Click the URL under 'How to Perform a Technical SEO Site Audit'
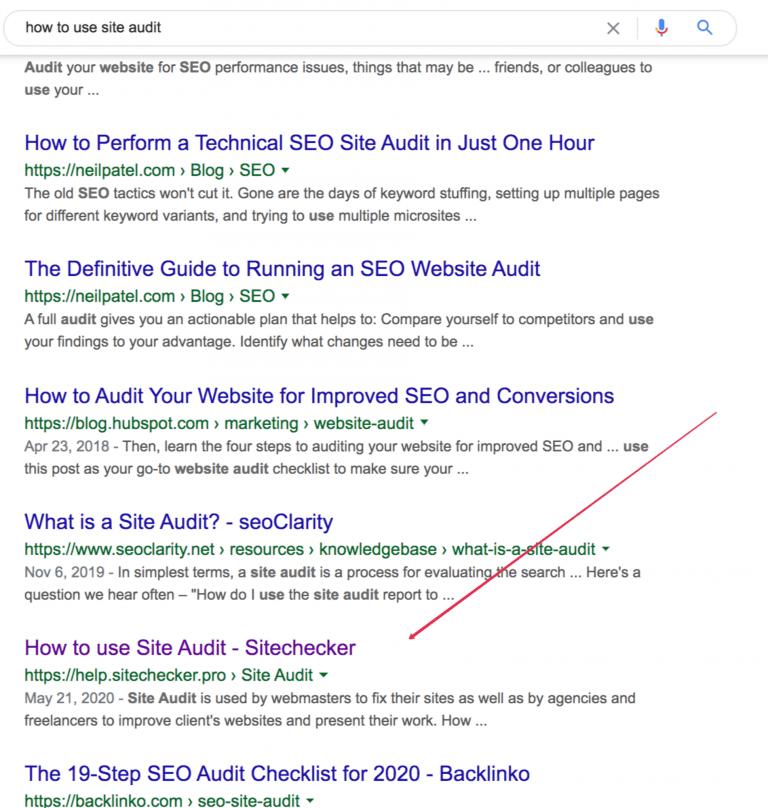The image size is (768, 808). tap(149, 170)
